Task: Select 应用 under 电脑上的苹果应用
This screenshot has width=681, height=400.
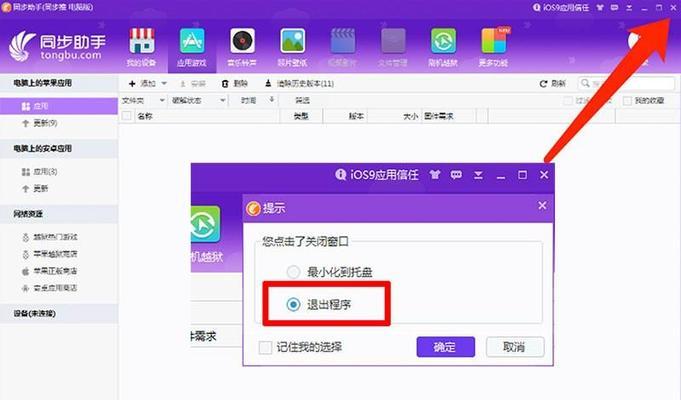Action: pos(59,106)
